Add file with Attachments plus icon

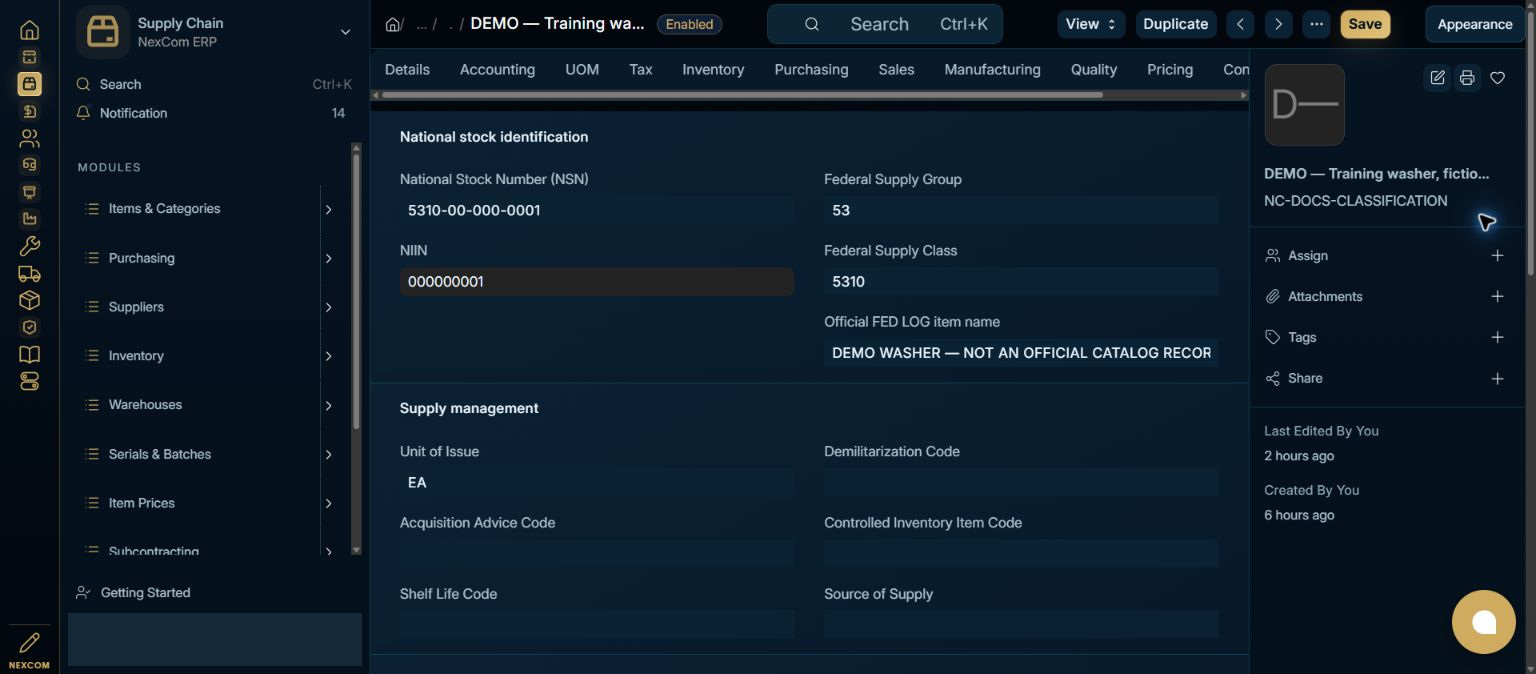coord(1497,297)
